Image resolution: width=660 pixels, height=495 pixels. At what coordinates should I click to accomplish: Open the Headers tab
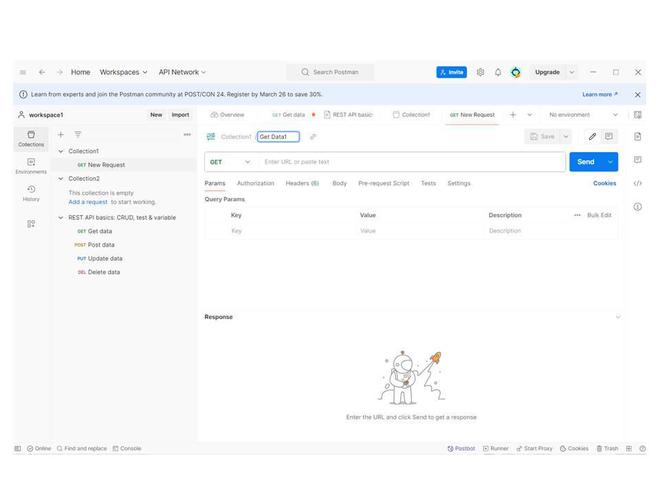tap(302, 184)
